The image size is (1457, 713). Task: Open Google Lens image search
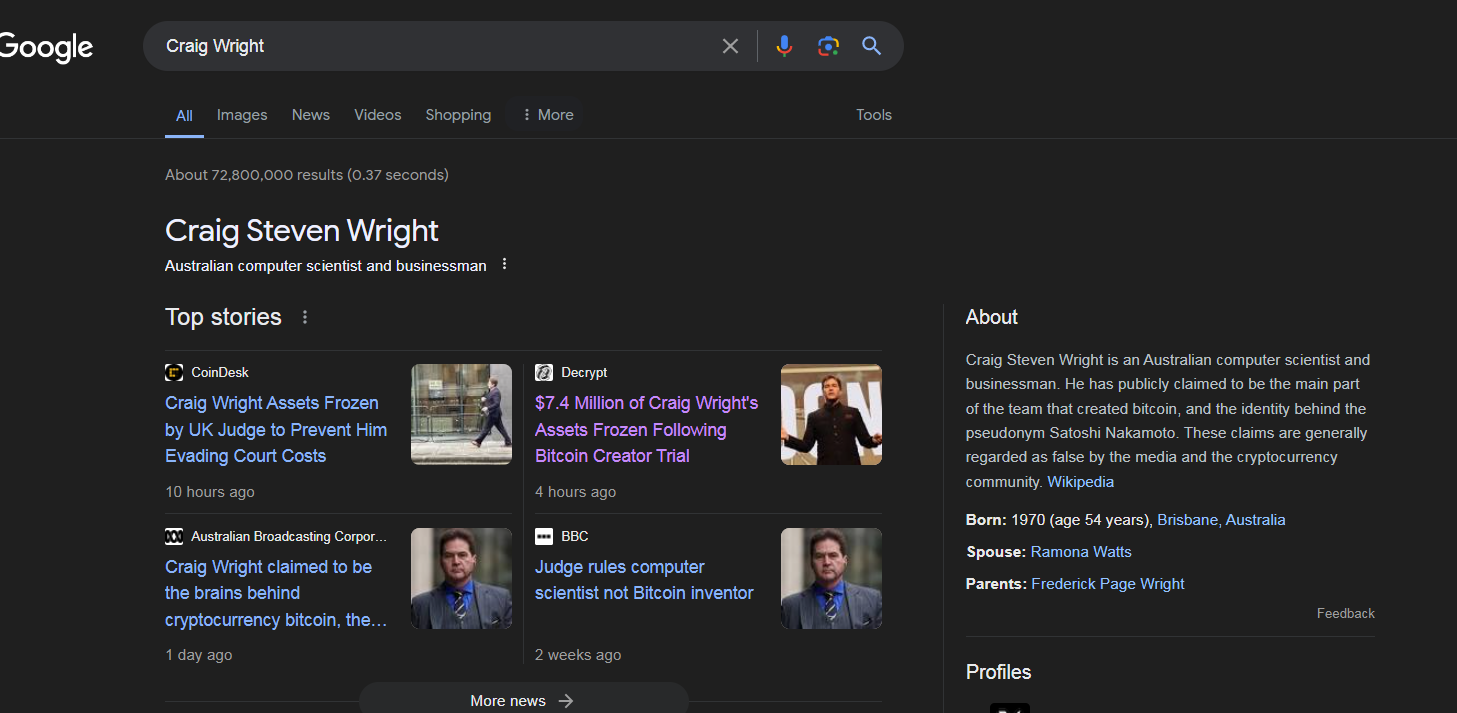click(828, 46)
